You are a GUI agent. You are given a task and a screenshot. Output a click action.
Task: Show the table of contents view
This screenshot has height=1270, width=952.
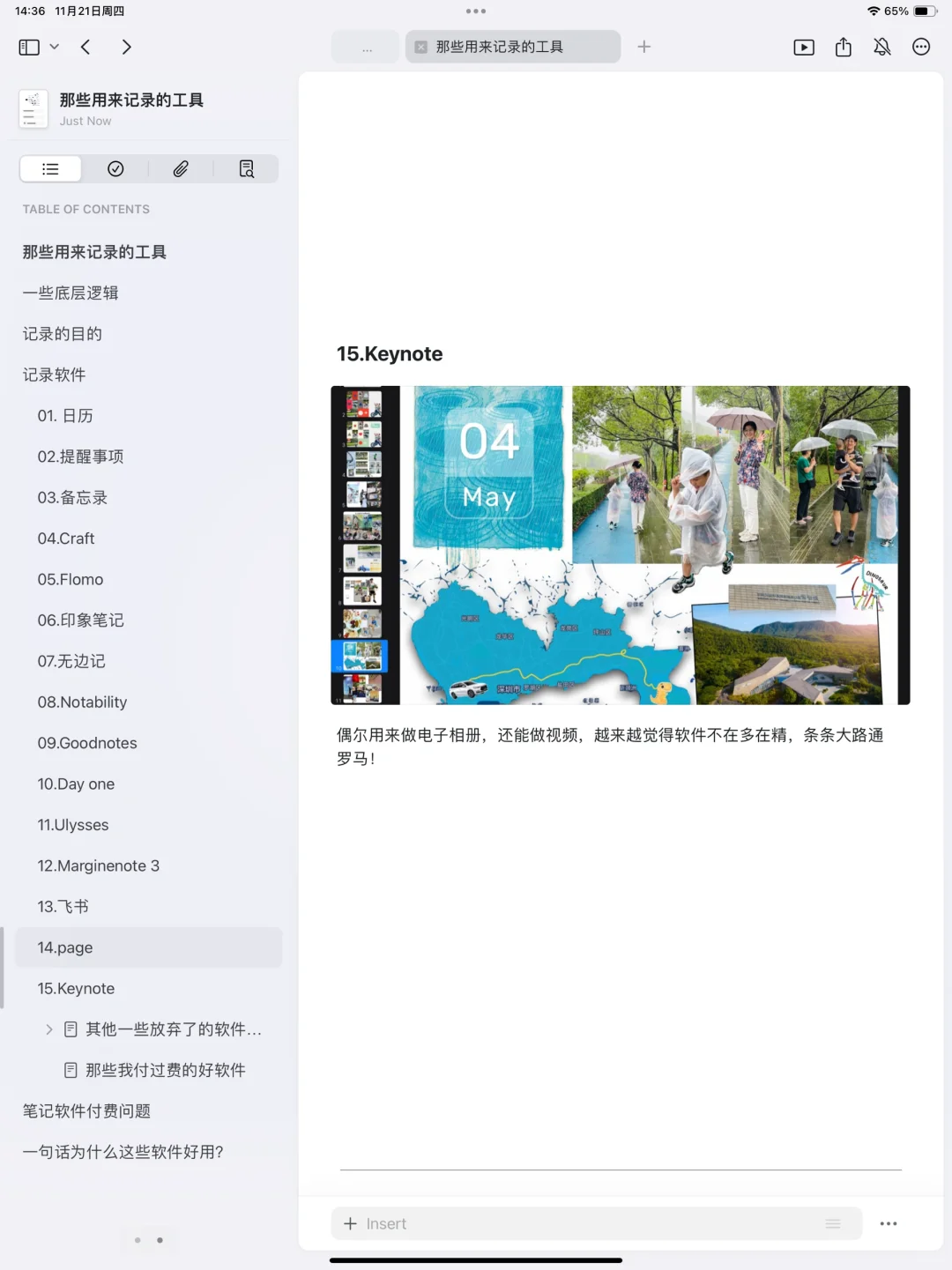click(x=50, y=168)
